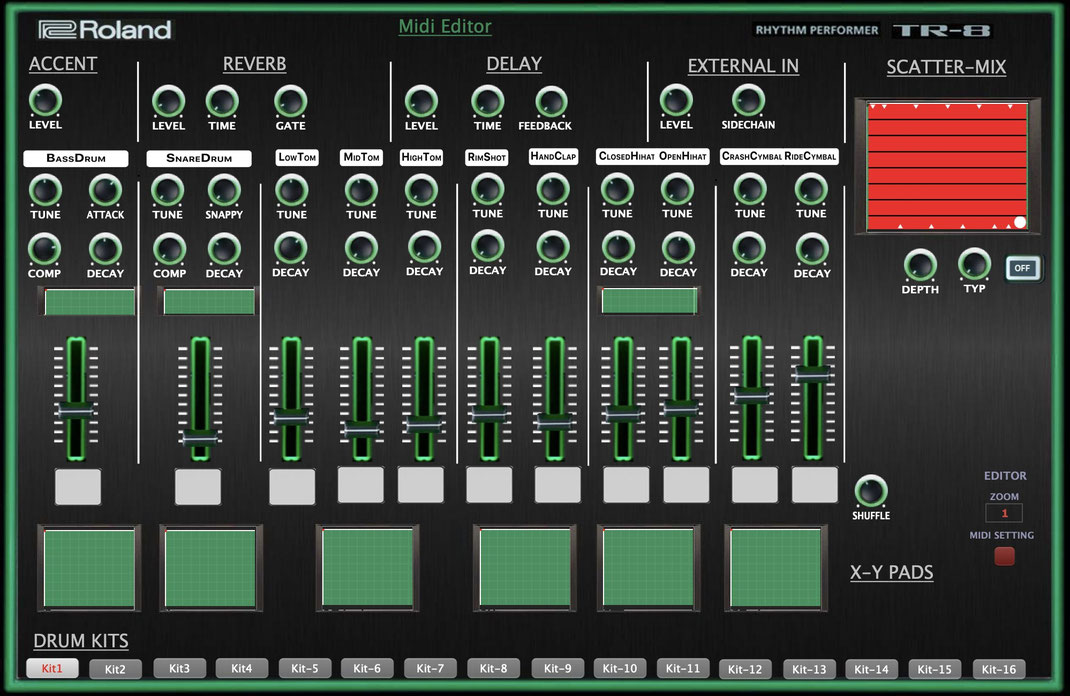The width and height of the screenshot is (1070, 696).
Task: Toggle the white pad button under SnareDrum fader
Action: pos(198,487)
